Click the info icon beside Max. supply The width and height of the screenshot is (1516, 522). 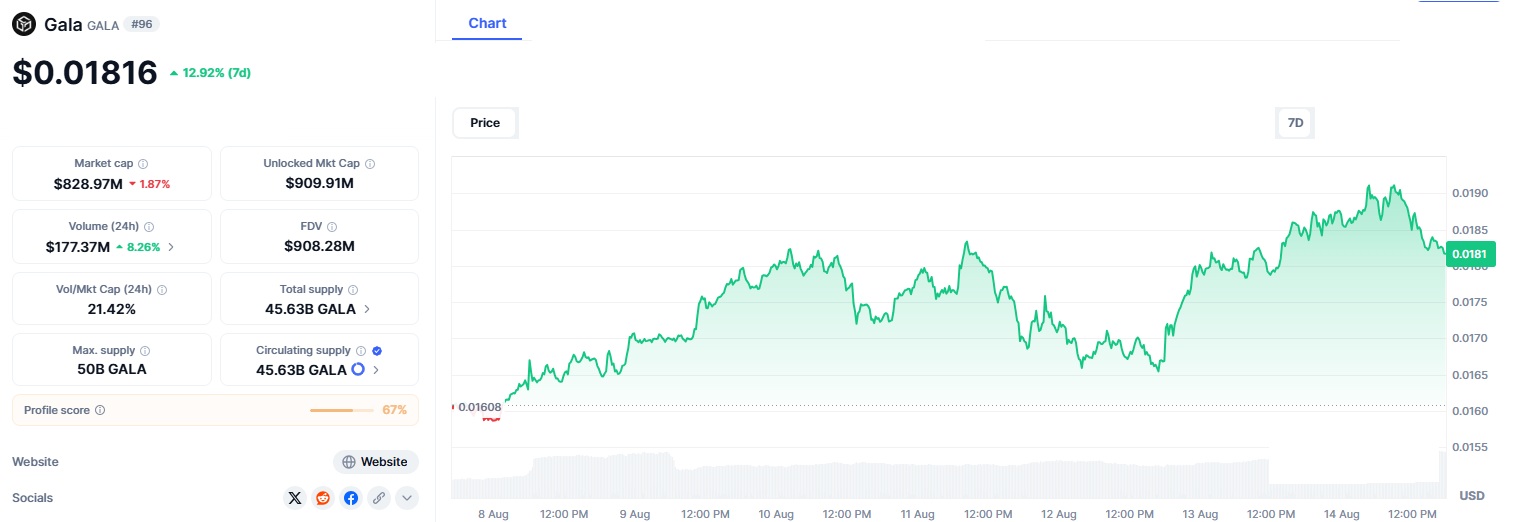coord(145,351)
